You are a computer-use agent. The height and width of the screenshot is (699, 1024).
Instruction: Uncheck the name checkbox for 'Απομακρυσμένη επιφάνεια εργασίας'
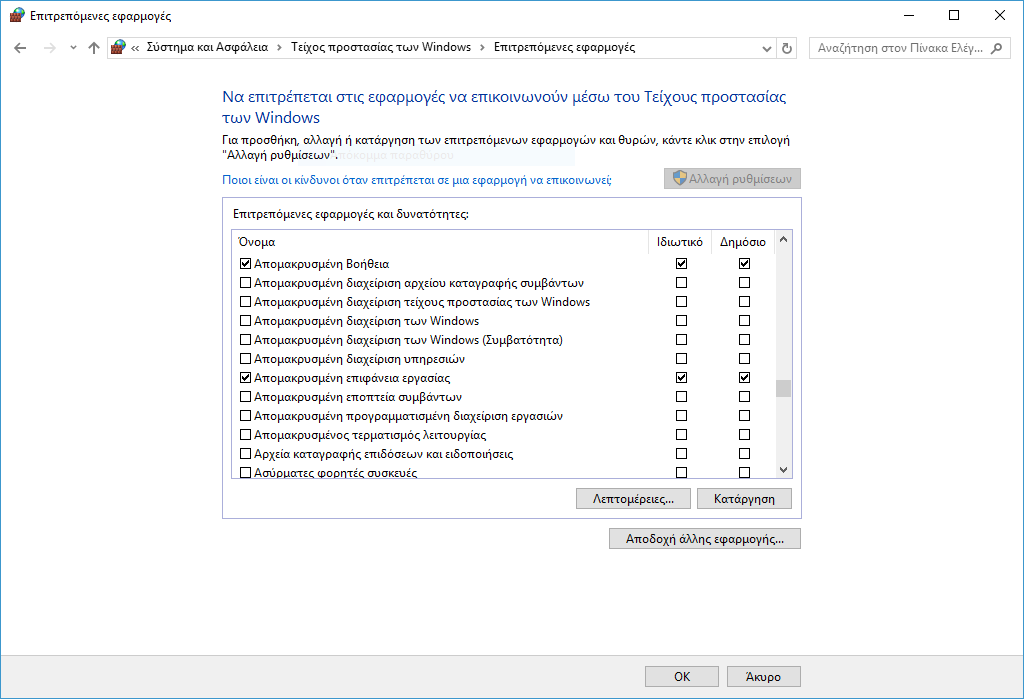coord(246,378)
